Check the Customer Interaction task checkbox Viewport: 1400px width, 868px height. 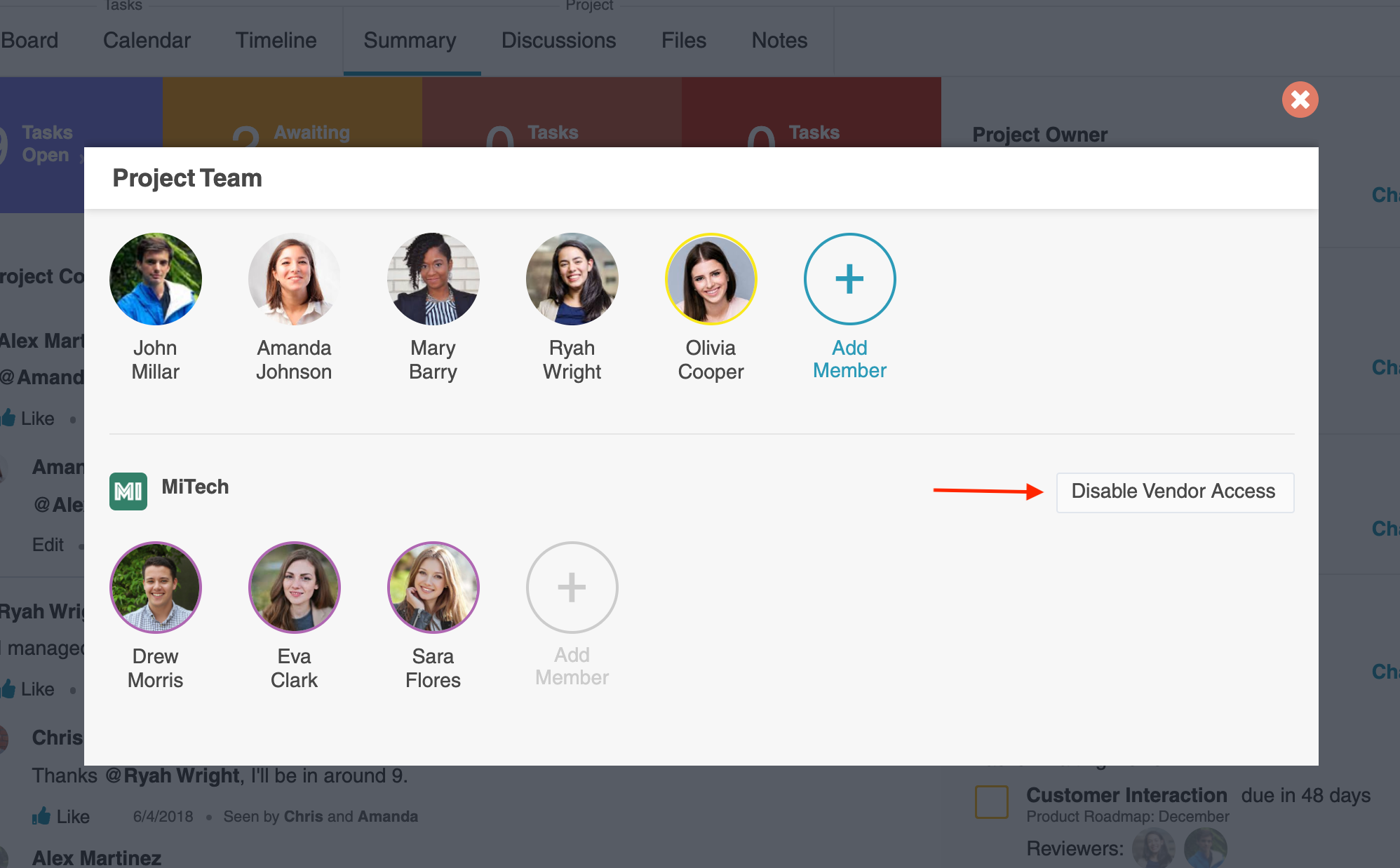pos(991,801)
